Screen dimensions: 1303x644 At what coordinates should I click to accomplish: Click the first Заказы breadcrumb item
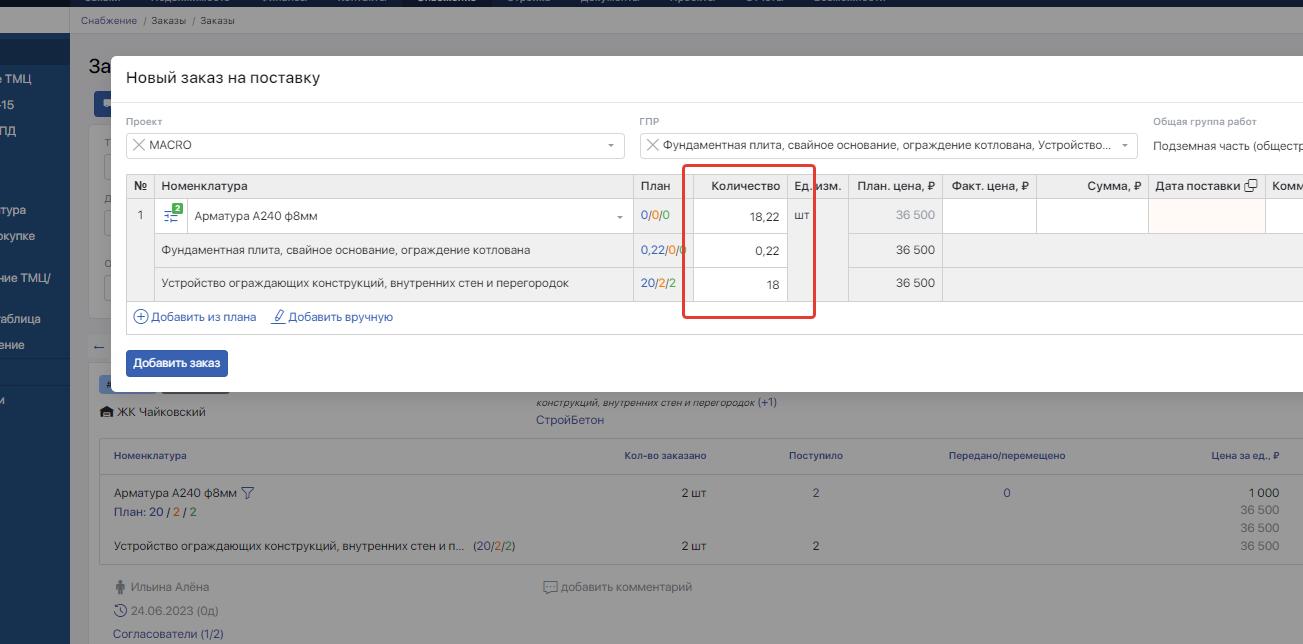pyautogui.click(x=168, y=20)
